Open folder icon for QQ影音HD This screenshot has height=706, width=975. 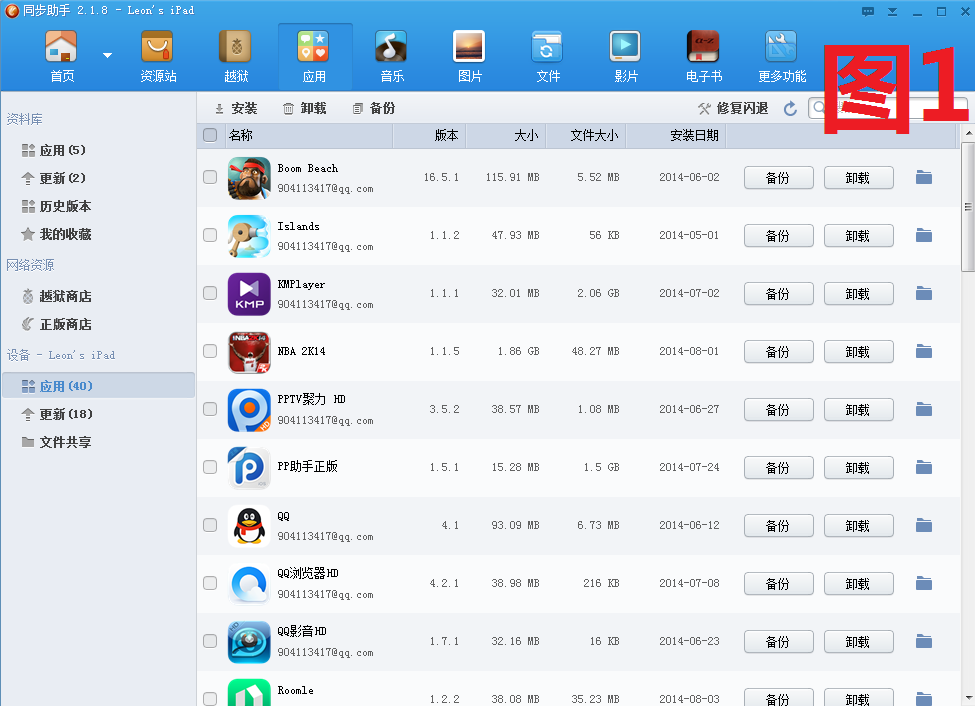(x=924, y=641)
